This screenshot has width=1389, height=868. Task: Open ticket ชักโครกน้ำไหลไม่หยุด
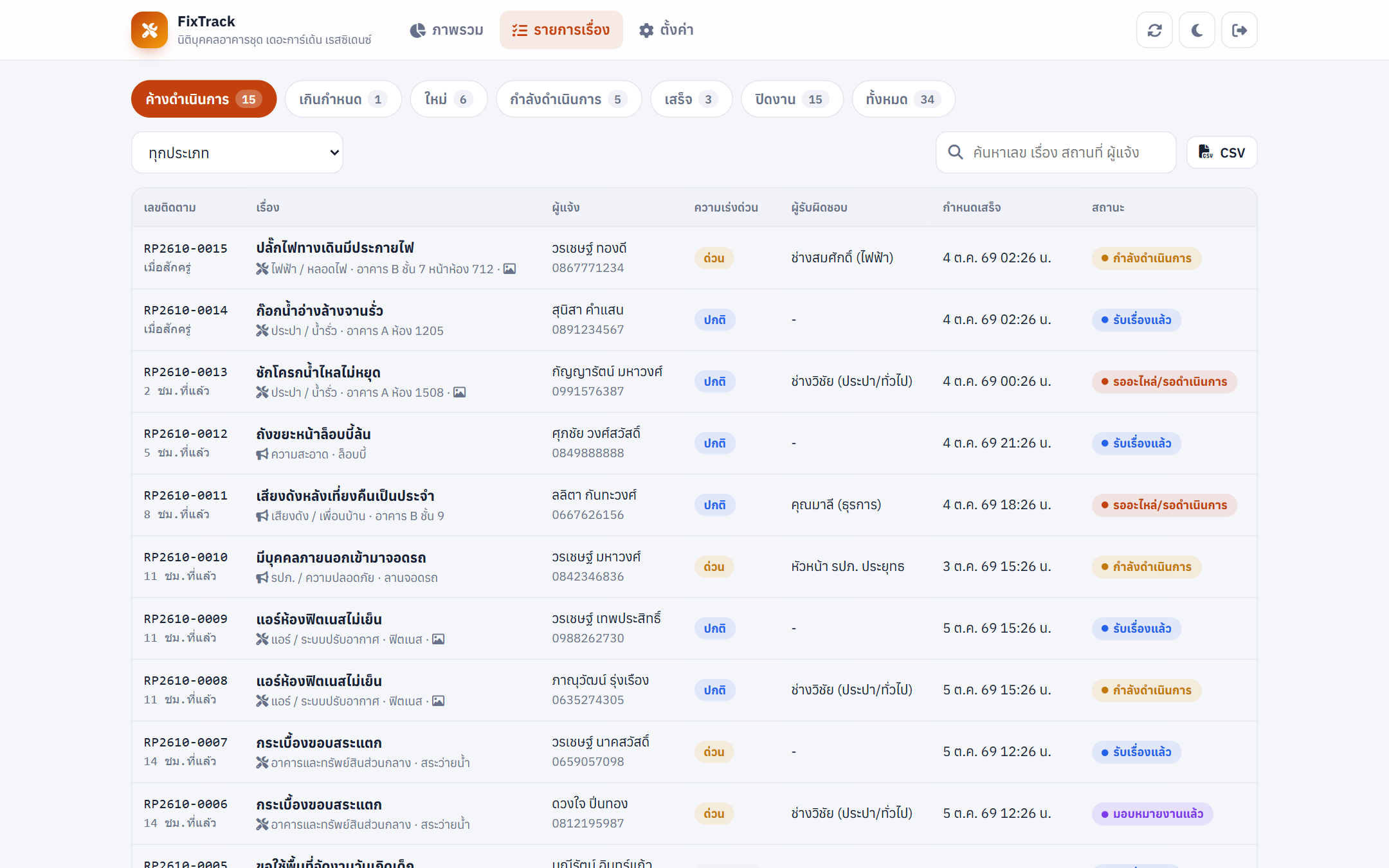[x=318, y=372]
